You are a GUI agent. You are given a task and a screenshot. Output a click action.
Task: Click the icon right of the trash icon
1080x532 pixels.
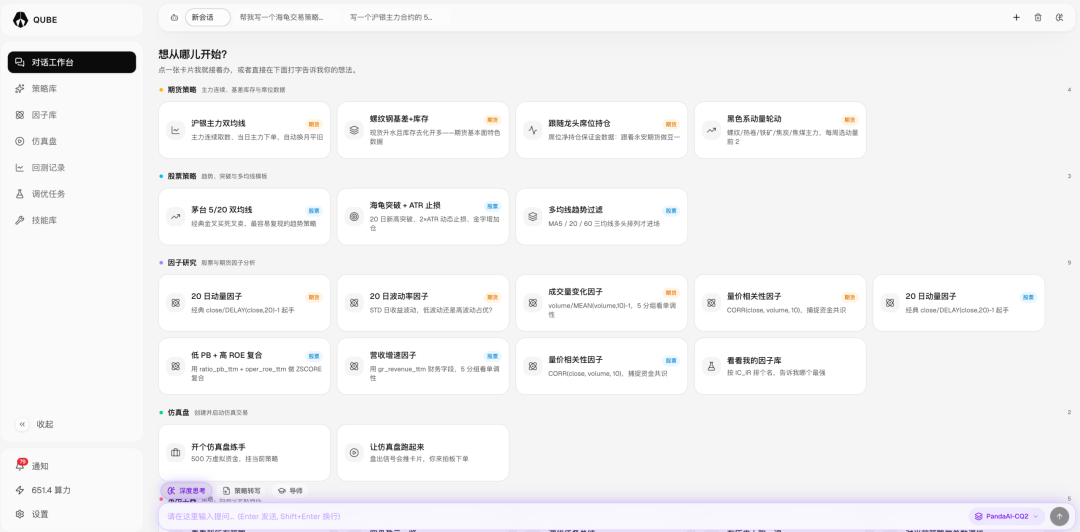pos(1059,17)
